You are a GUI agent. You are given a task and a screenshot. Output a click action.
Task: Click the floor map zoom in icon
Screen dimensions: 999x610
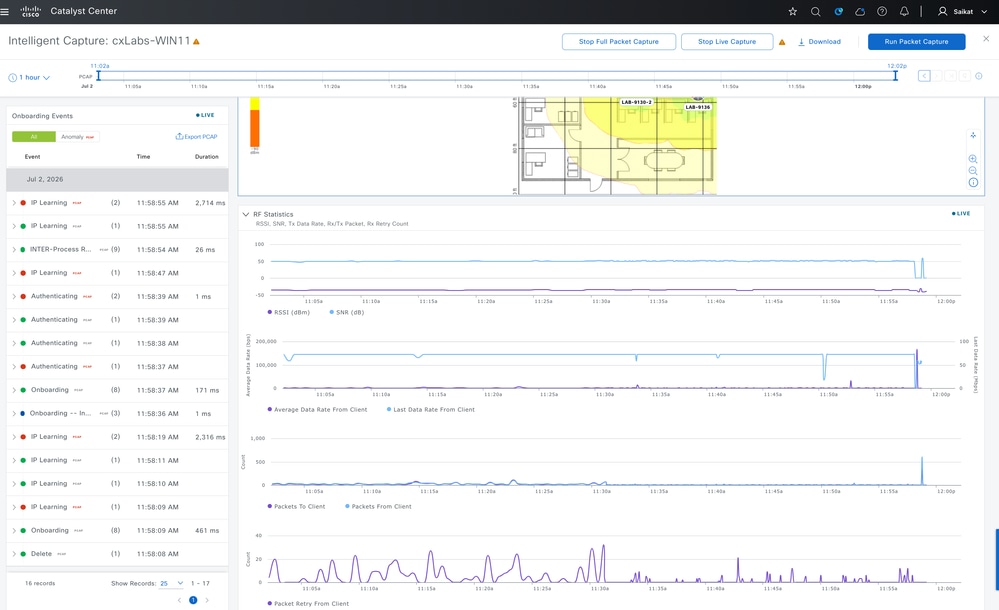973,159
